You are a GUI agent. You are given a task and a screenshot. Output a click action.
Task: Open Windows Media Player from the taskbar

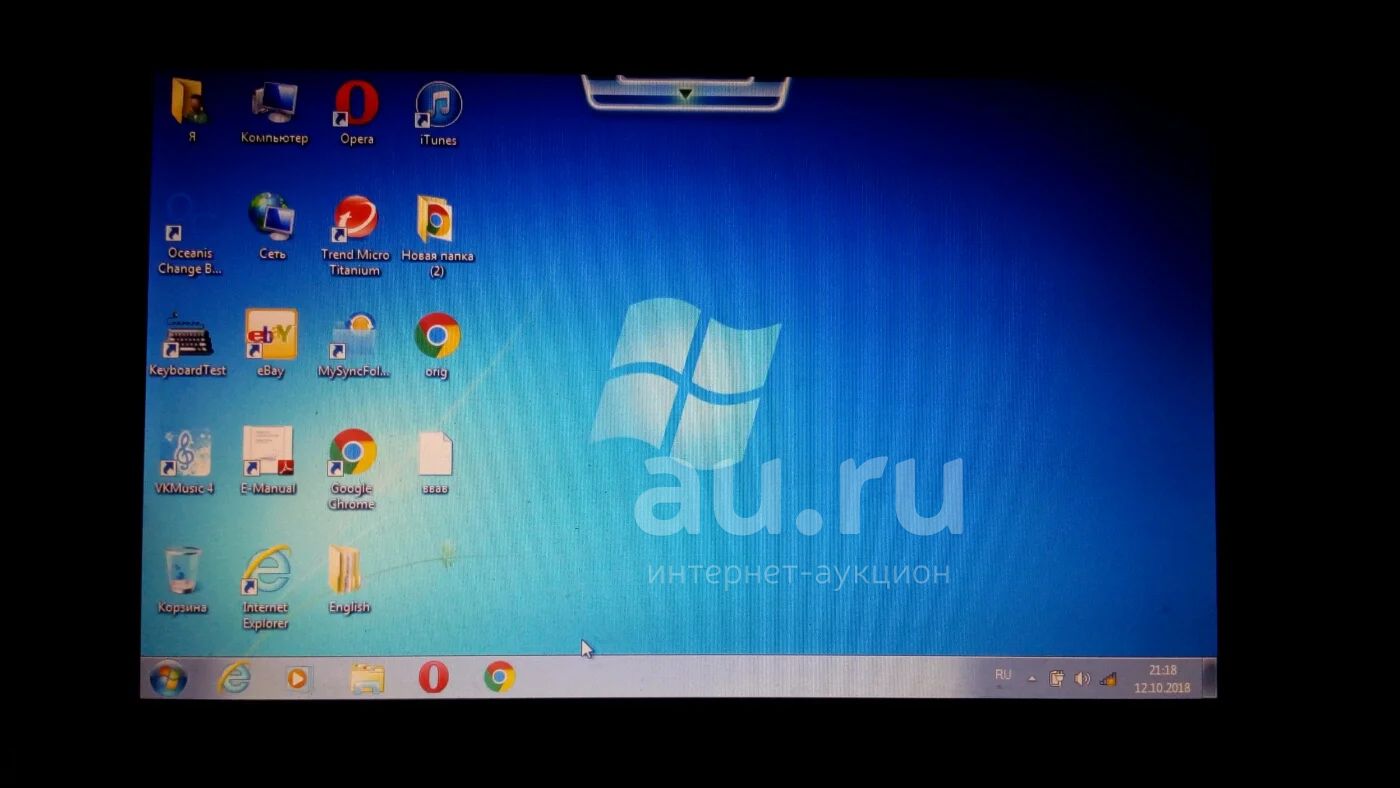298,679
